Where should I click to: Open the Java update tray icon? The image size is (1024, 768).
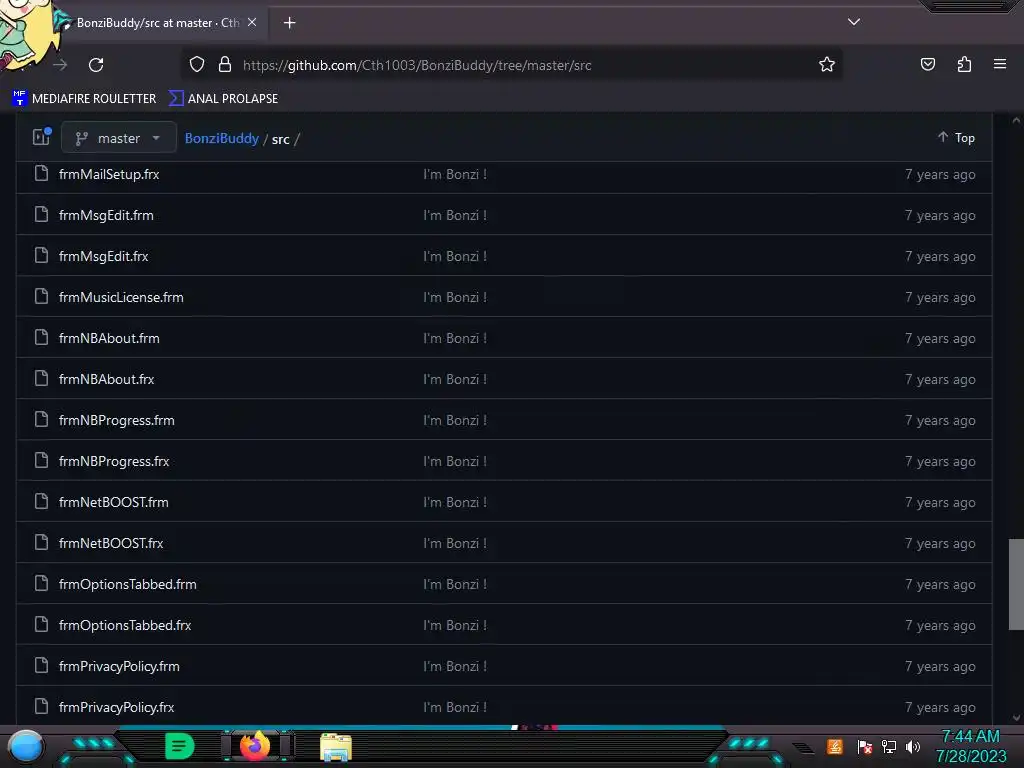pos(835,746)
